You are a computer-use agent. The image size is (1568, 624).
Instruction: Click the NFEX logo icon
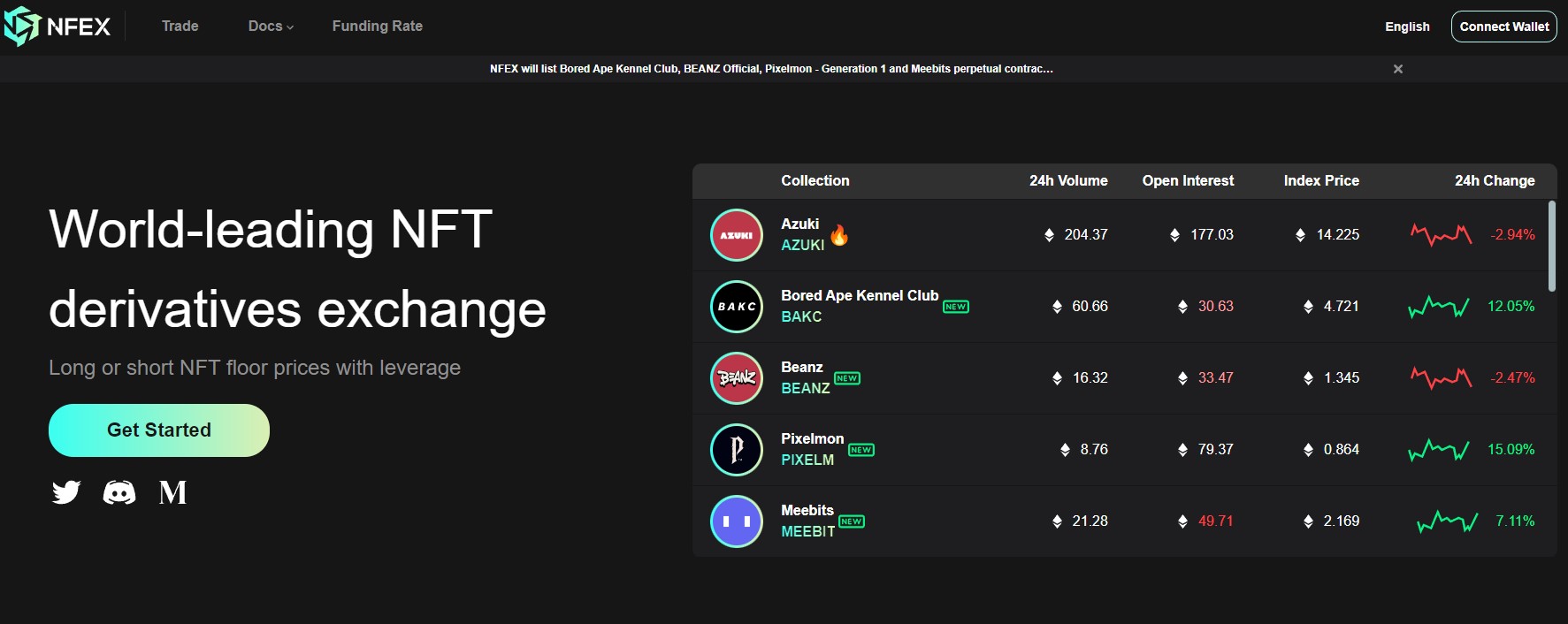23,26
